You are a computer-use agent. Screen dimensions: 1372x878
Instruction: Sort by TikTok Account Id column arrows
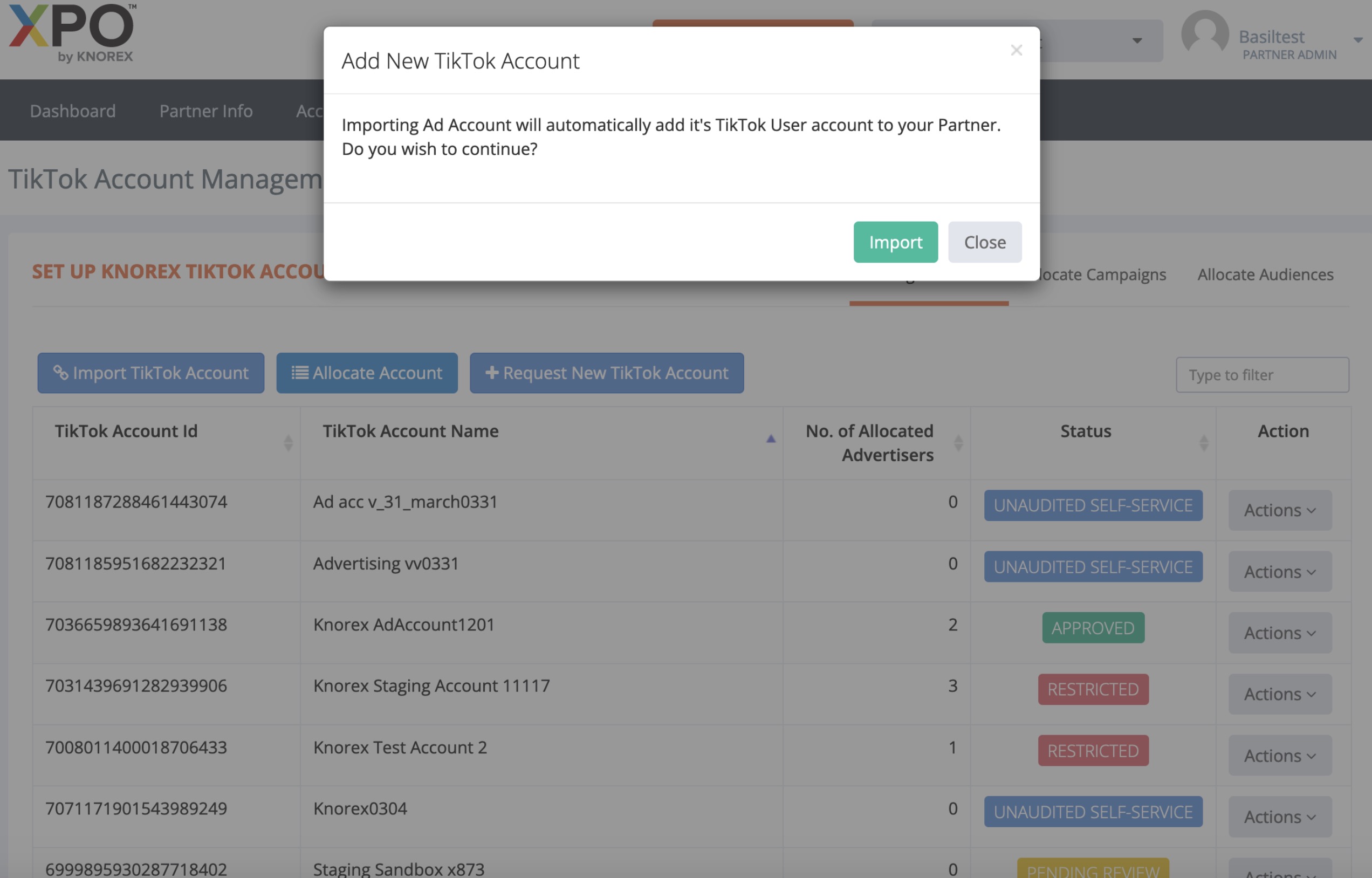[288, 442]
